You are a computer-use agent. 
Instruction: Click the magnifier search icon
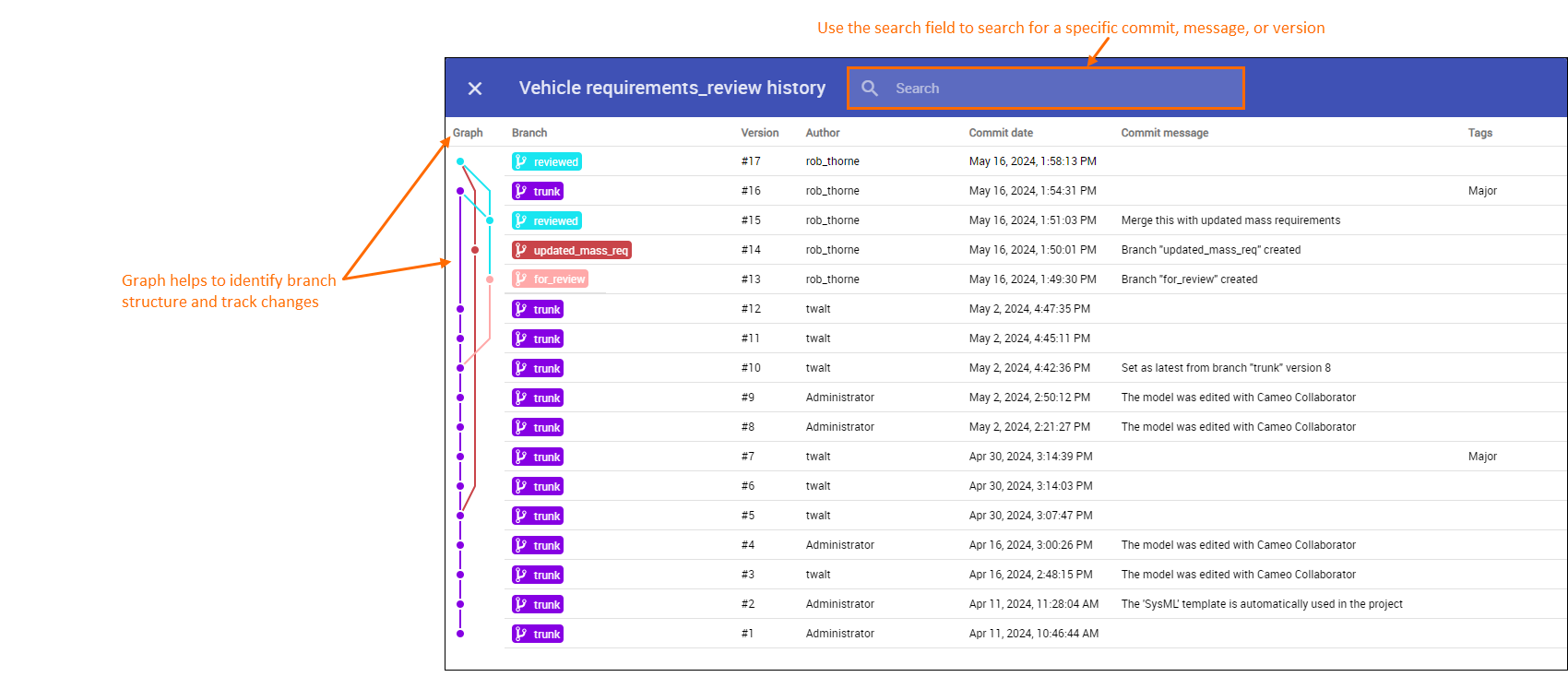click(870, 89)
